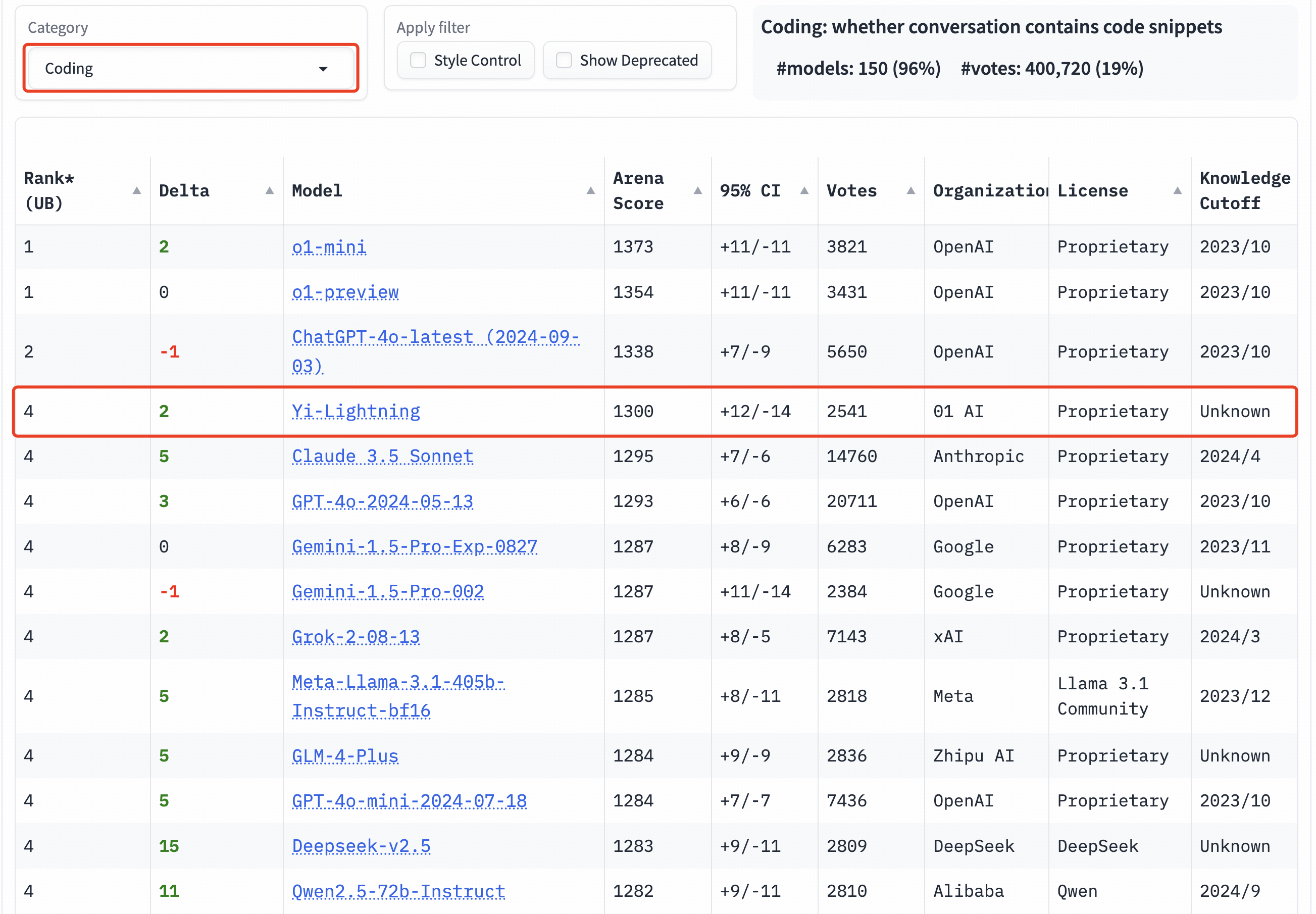The image size is (1316, 914).
Task: Open the Deepseek-v2.5 model link
Action: 361,846
